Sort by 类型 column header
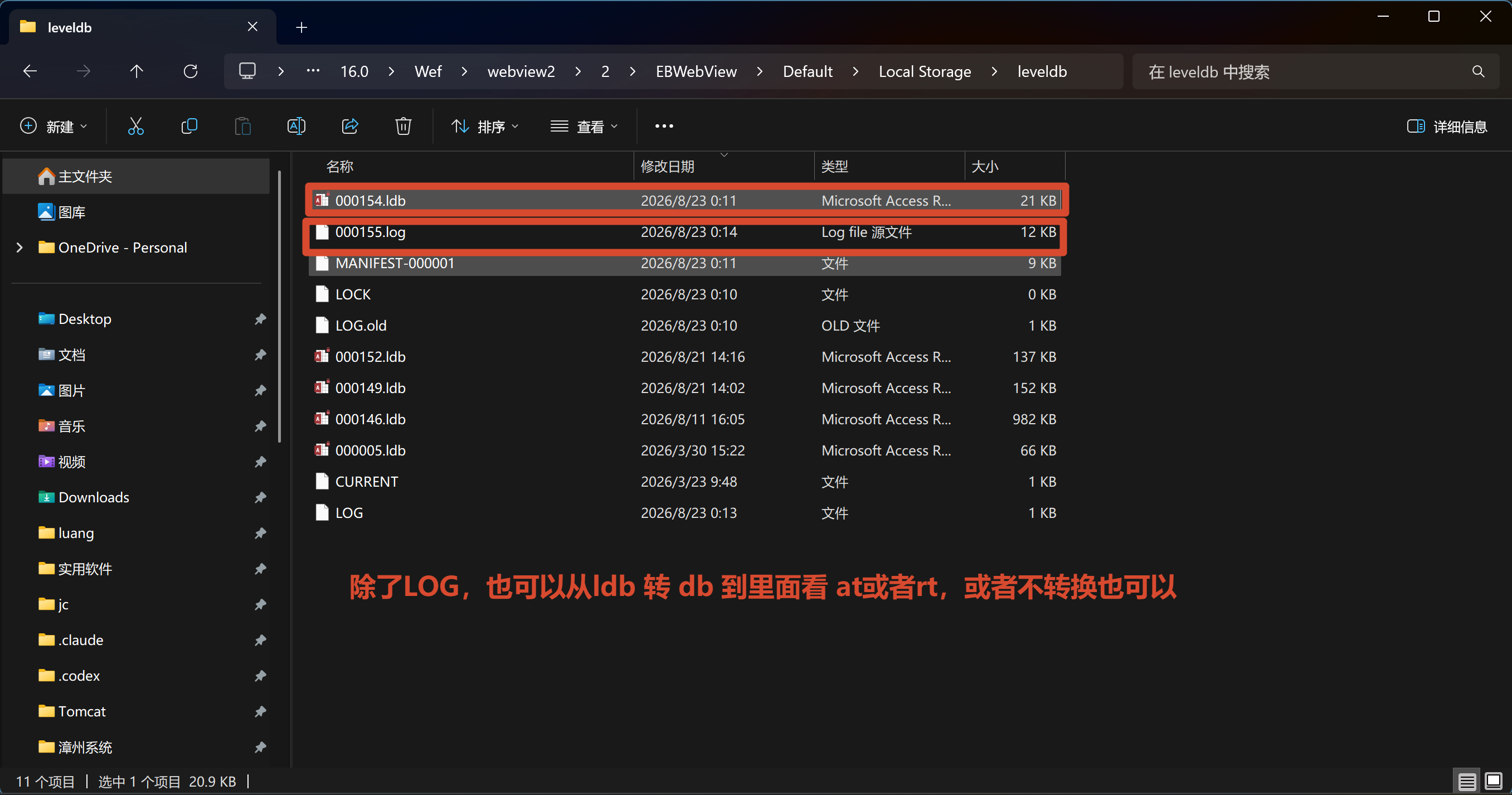This screenshot has width=1512, height=795. tap(889, 166)
